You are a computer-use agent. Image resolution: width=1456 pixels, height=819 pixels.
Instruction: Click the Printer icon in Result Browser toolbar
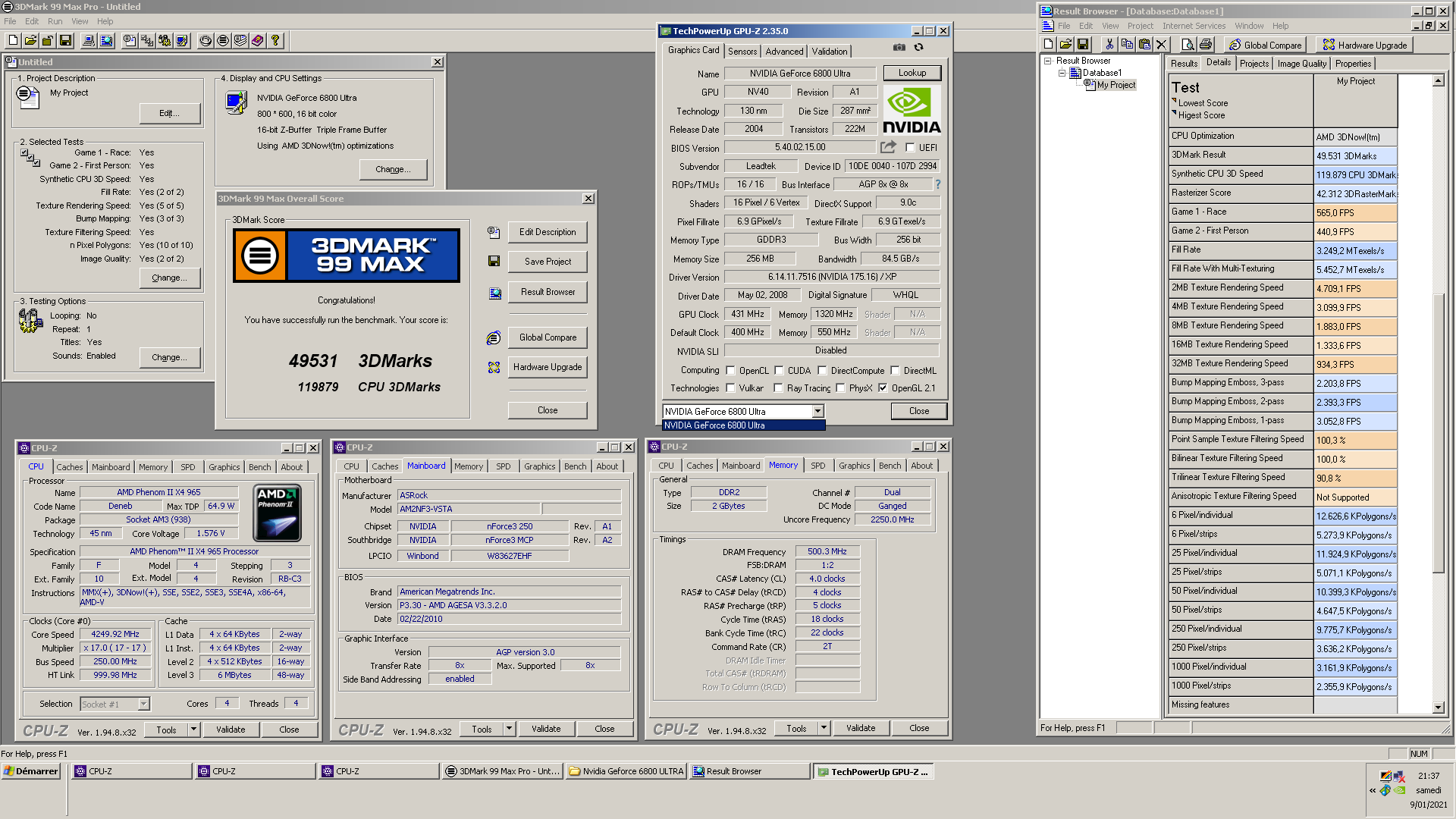point(1206,45)
